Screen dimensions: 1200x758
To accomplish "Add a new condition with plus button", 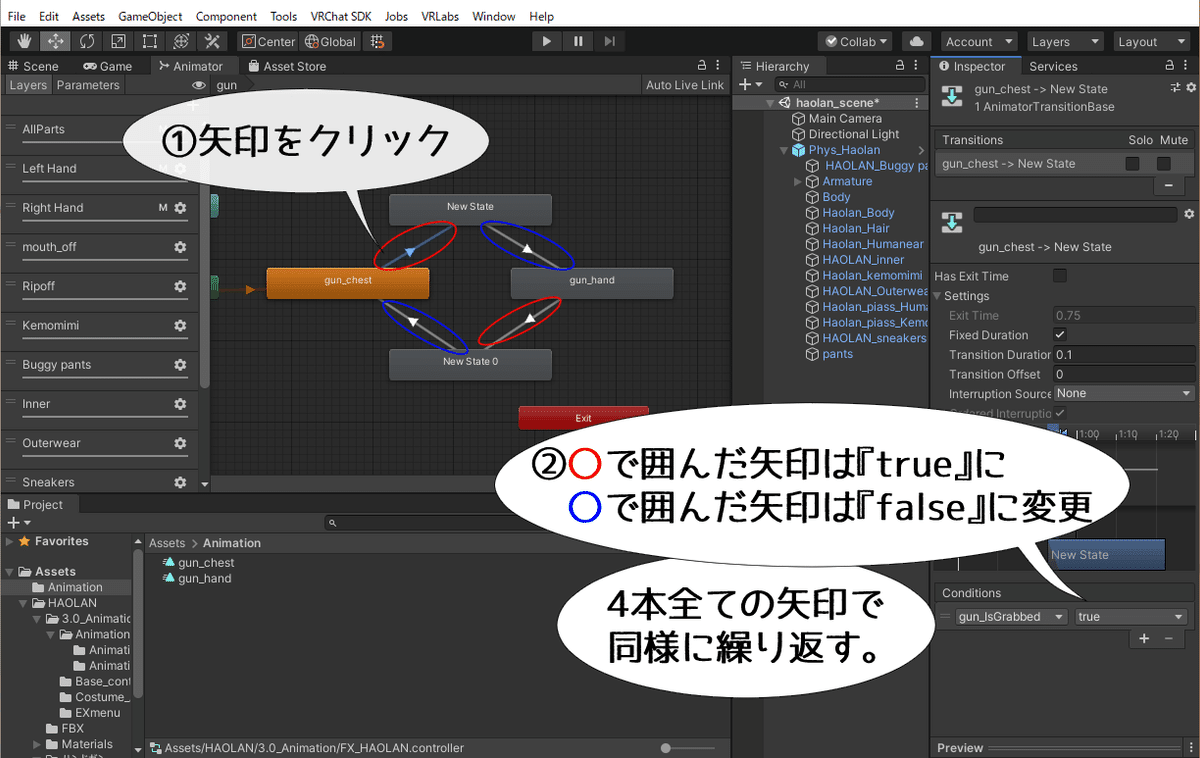I will coord(1144,638).
